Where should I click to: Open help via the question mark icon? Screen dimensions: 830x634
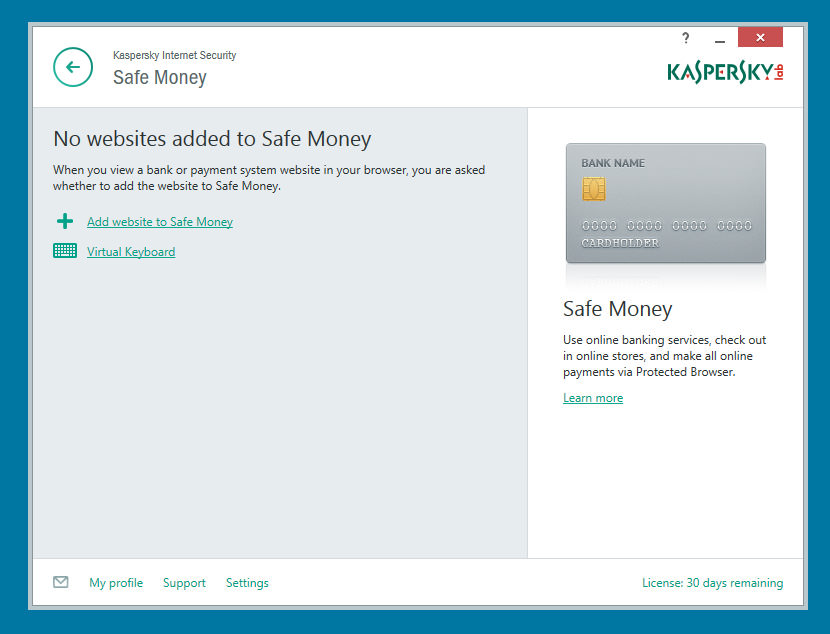685,38
